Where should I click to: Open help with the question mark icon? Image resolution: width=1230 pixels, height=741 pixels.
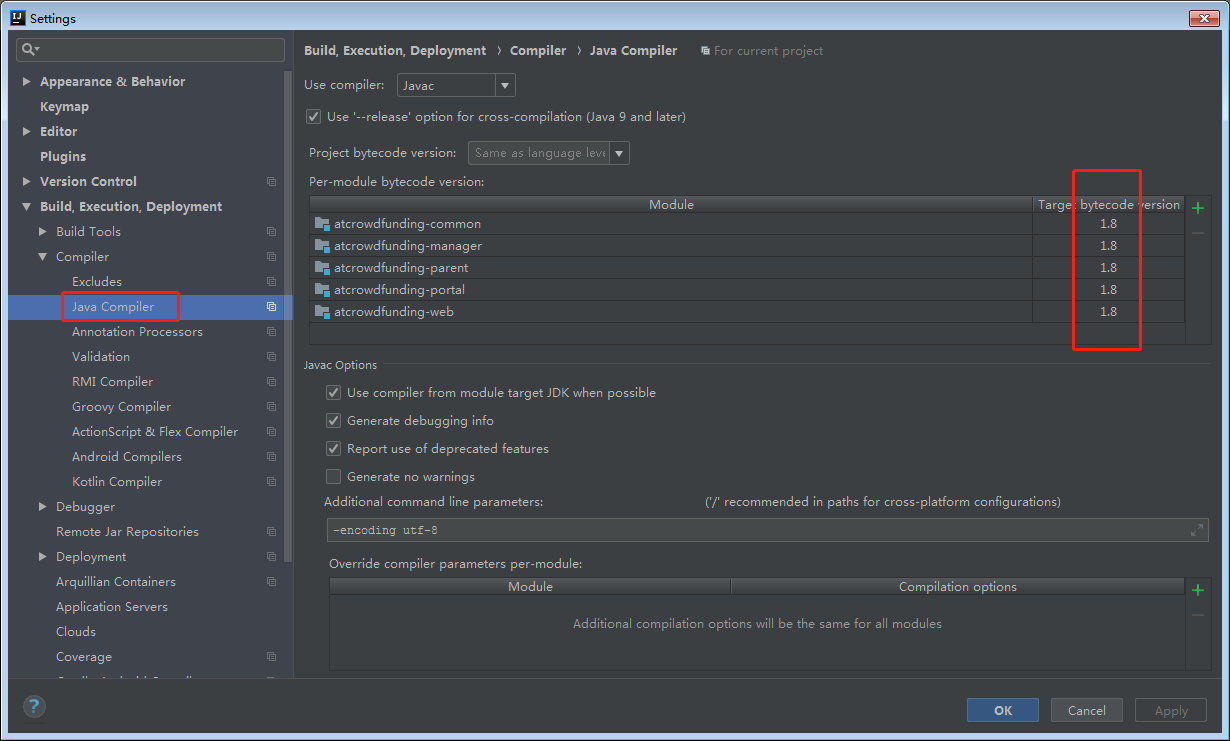pos(34,707)
